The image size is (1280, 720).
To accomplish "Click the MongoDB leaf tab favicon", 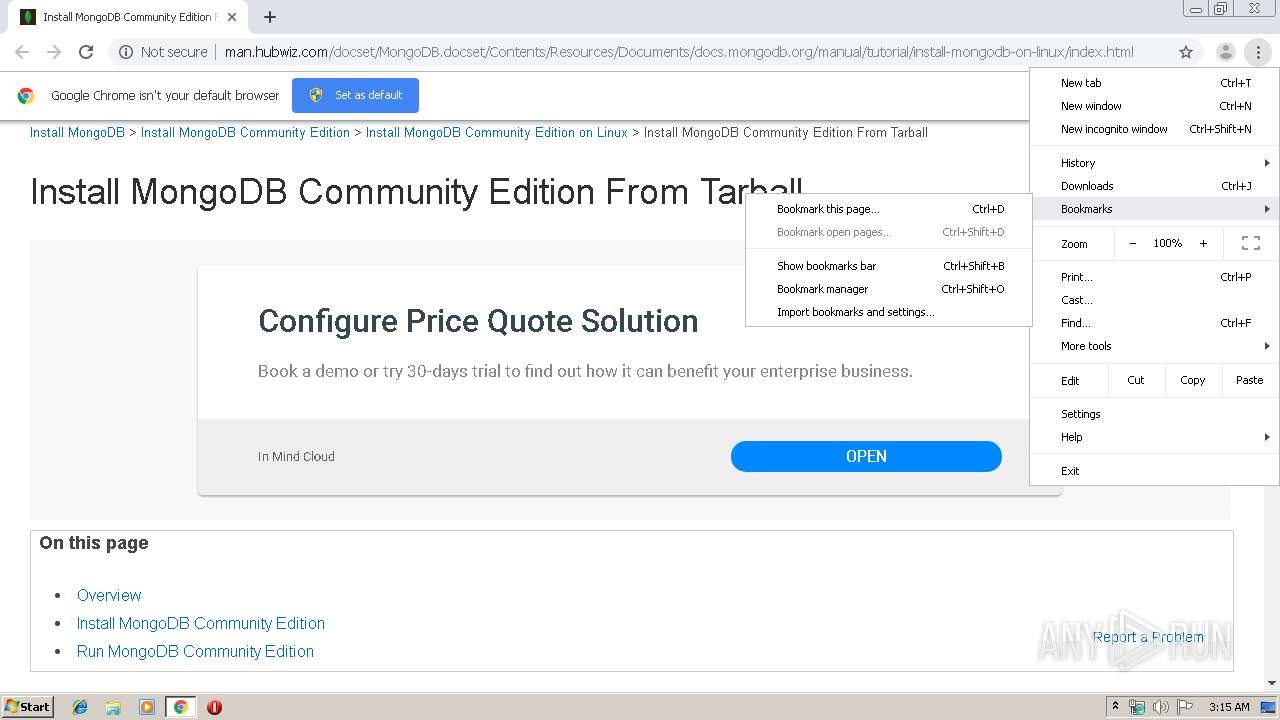I will coord(28,17).
